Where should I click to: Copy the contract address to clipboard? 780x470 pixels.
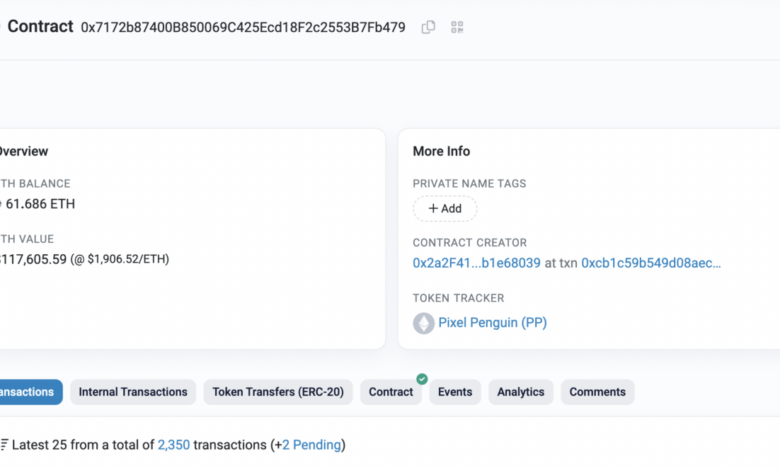(428, 27)
